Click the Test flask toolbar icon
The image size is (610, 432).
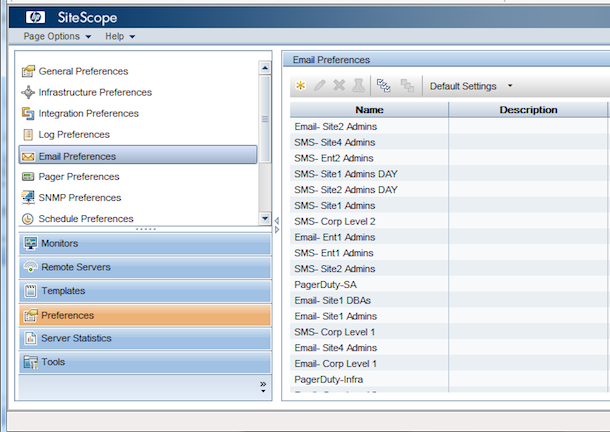pyautogui.click(x=358, y=86)
